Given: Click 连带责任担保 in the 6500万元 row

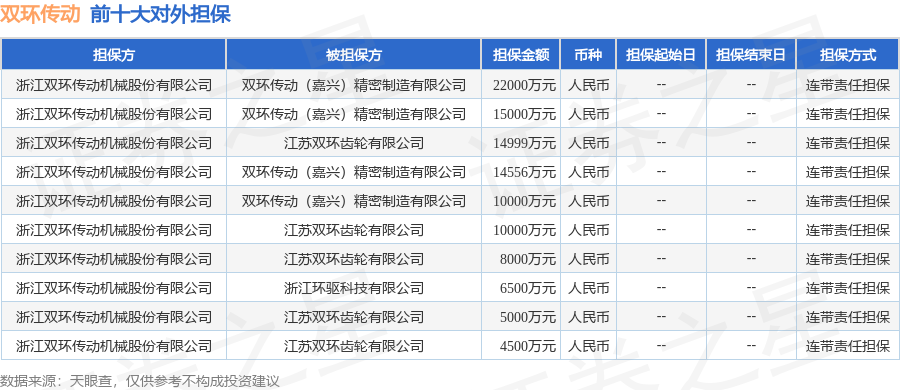Looking at the screenshot, I should tap(848, 288).
